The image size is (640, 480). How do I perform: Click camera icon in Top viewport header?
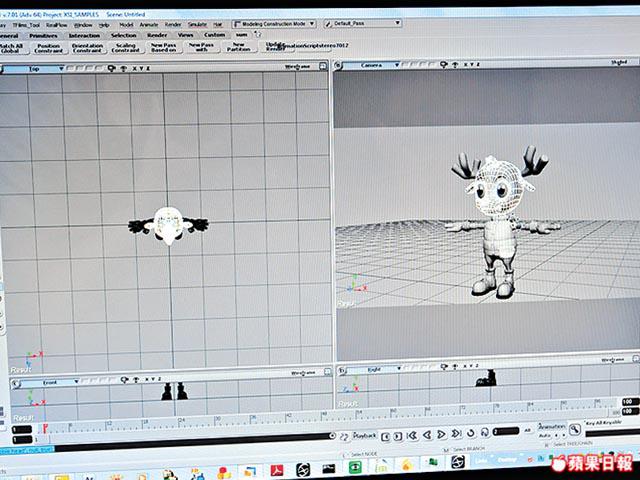pos(111,69)
